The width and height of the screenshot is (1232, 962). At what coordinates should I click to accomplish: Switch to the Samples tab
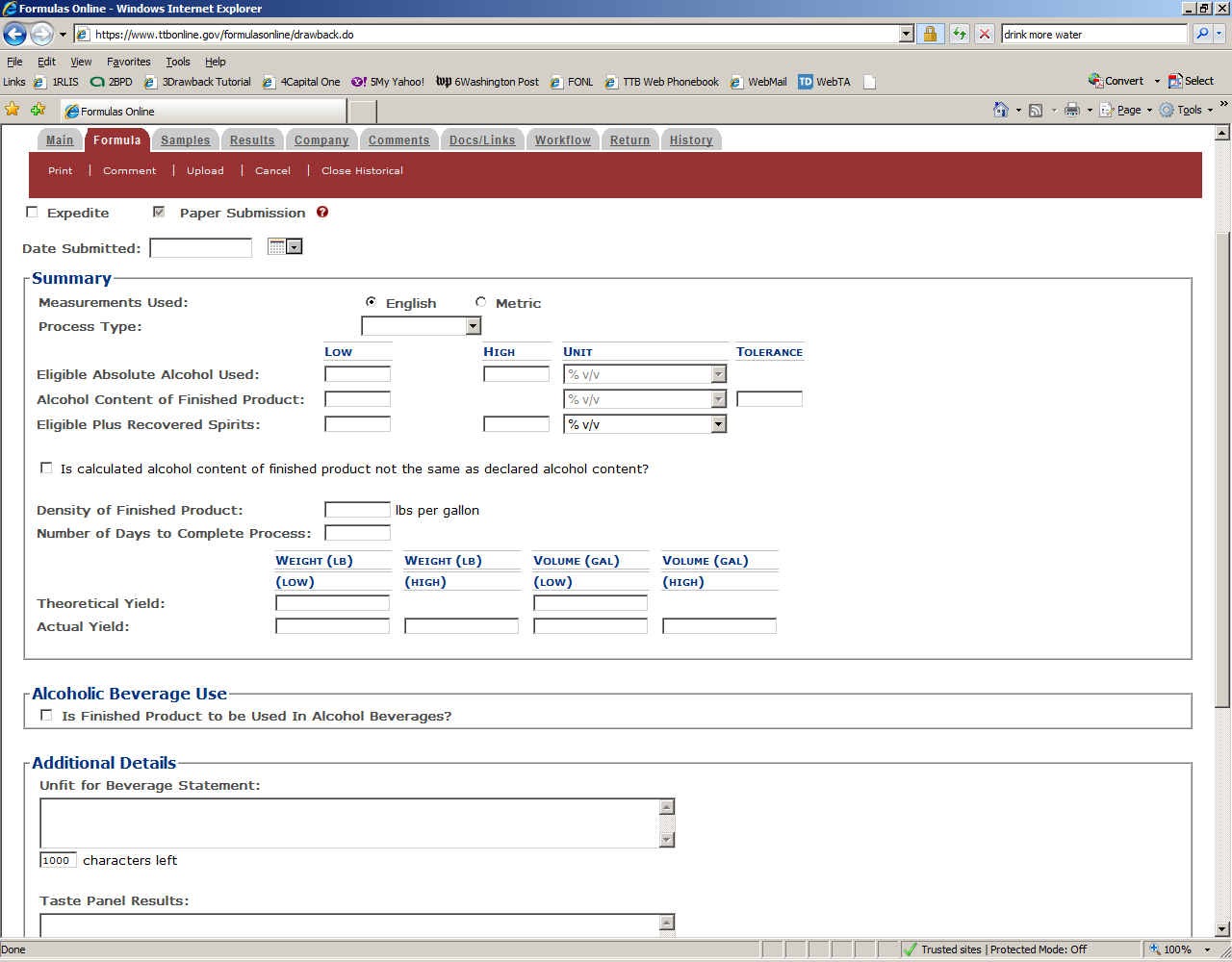click(x=185, y=140)
